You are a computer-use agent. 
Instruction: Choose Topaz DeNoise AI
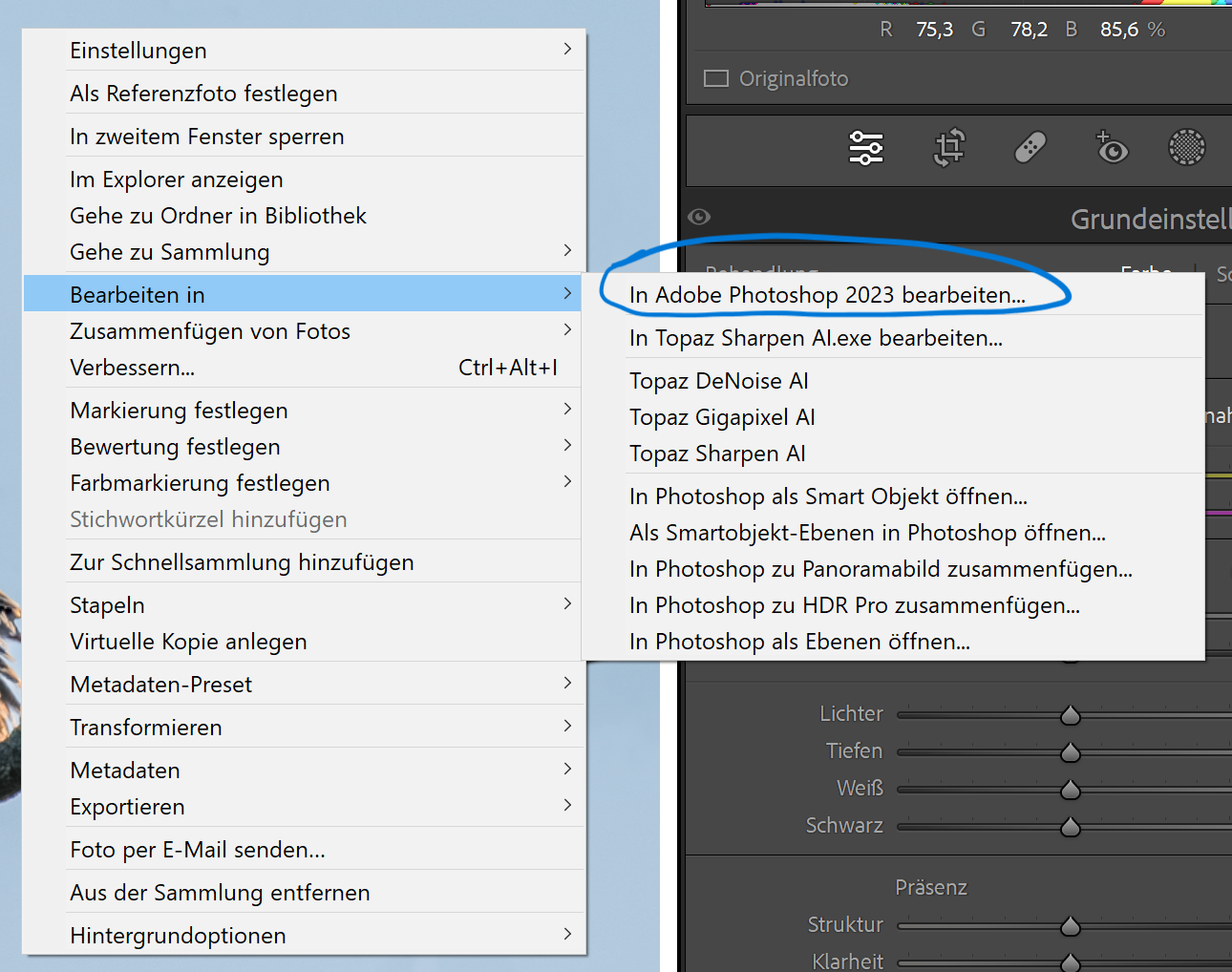coord(894,381)
